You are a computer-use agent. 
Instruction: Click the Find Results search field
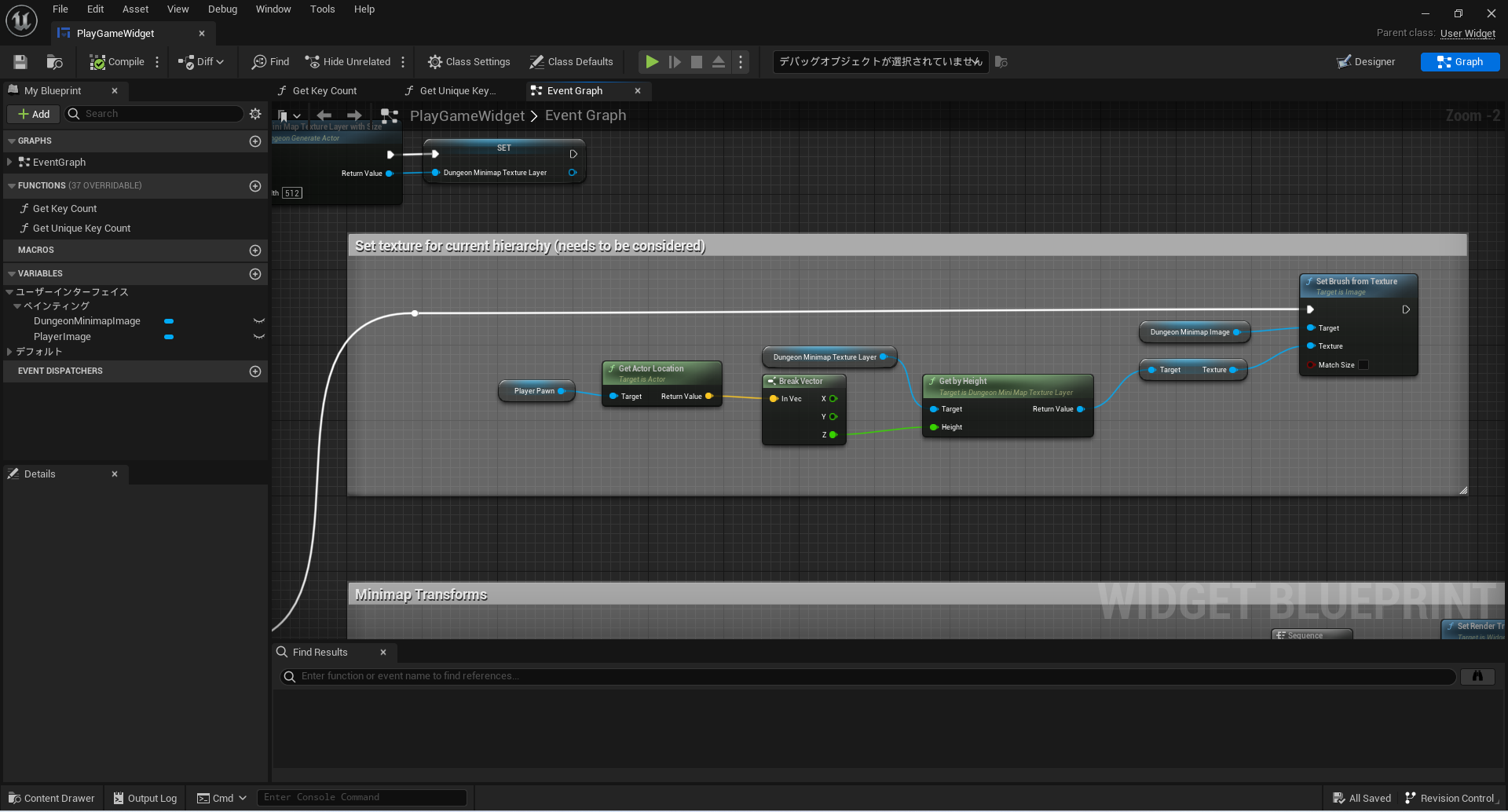coord(868,676)
